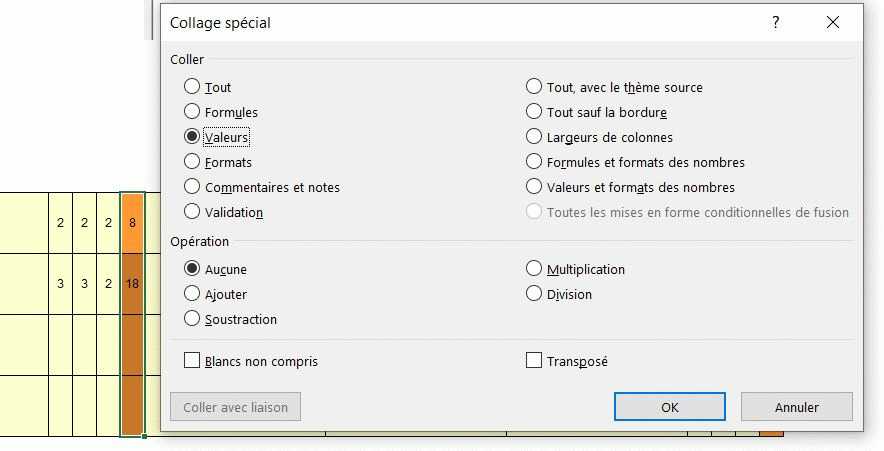Toggle the Transposé checkbox

click(534, 361)
